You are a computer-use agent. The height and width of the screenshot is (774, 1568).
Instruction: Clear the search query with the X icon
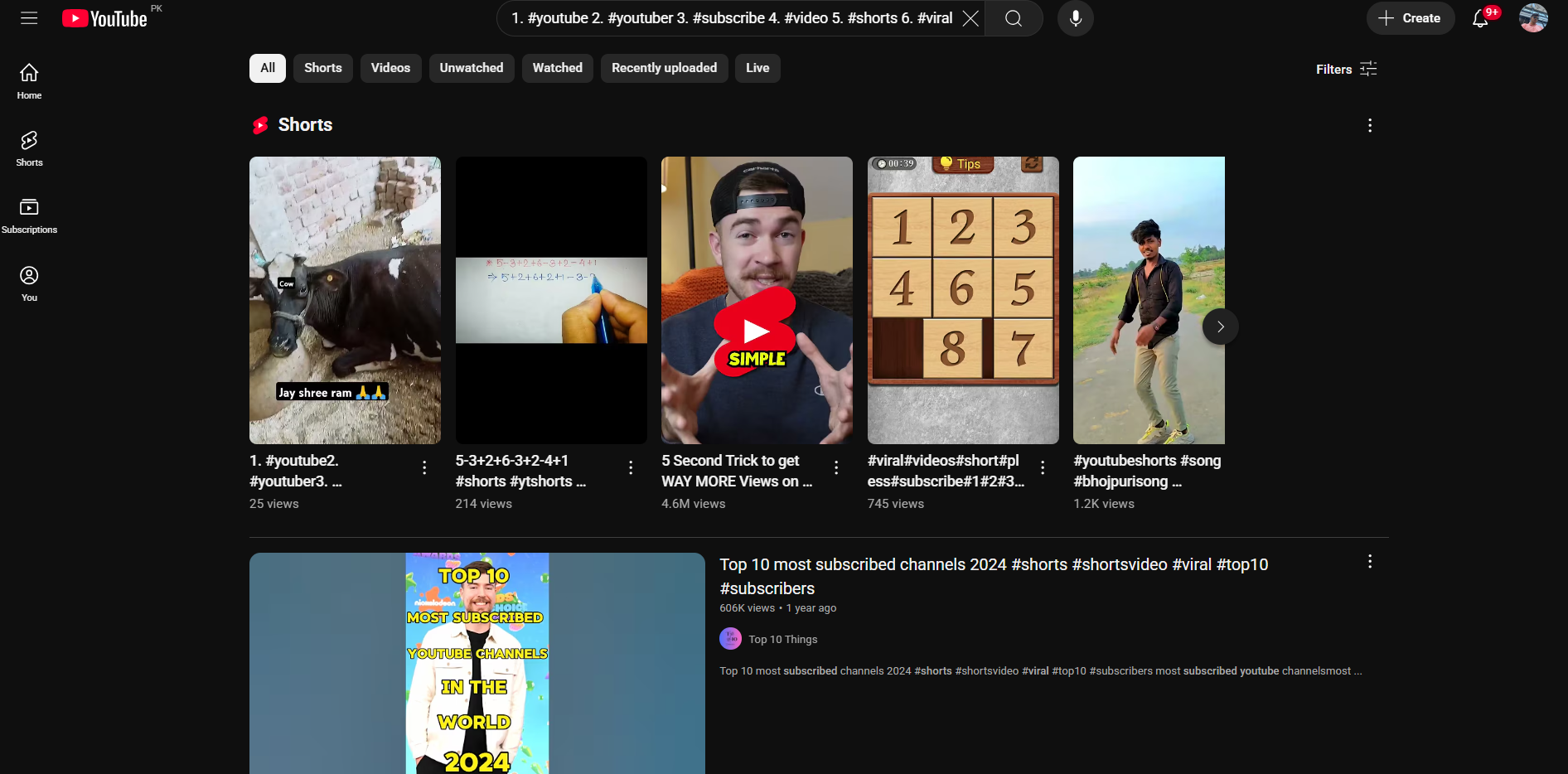(x=970, y=18)
